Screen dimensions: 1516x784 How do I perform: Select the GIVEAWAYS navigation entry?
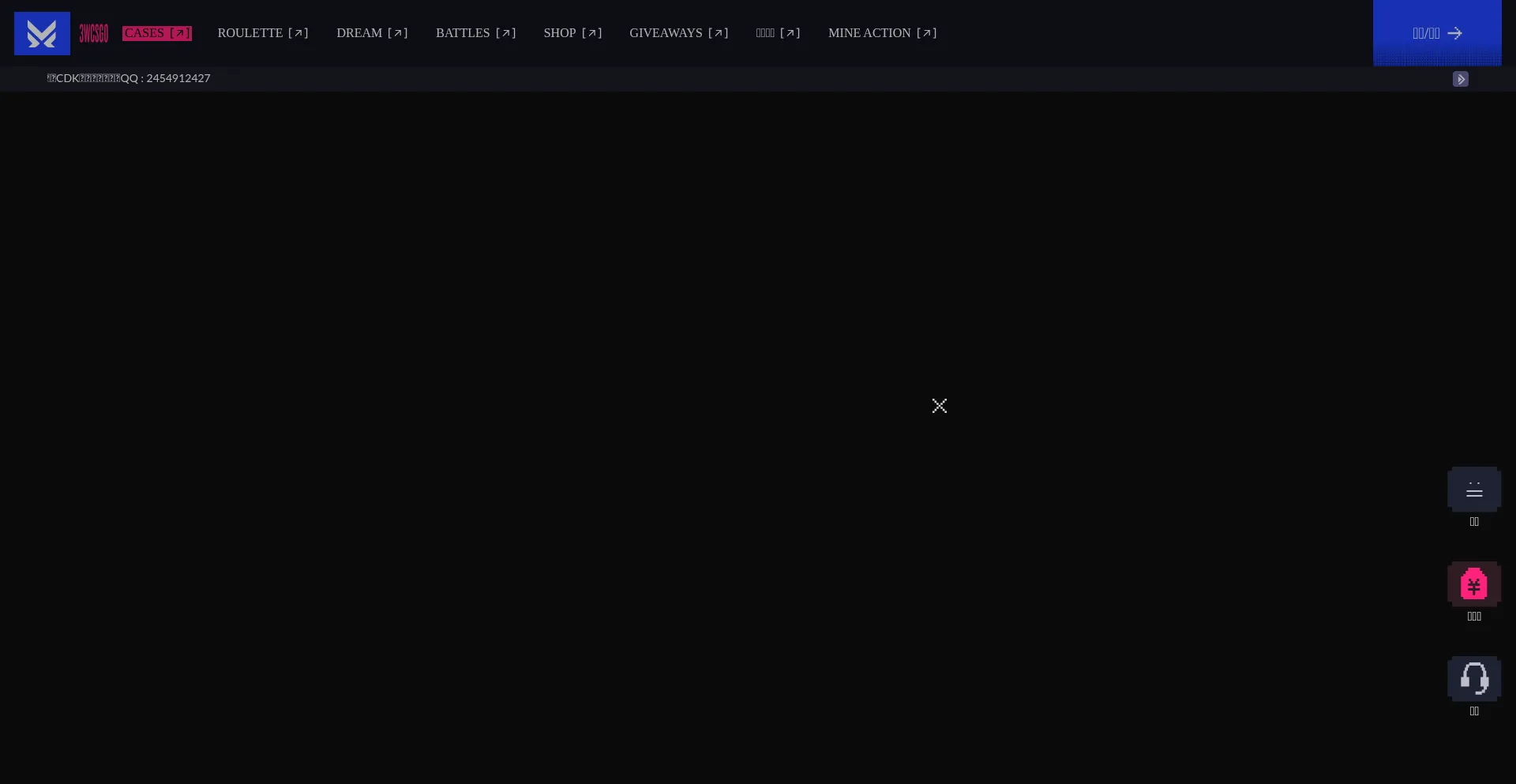click(x=666, y=33)
